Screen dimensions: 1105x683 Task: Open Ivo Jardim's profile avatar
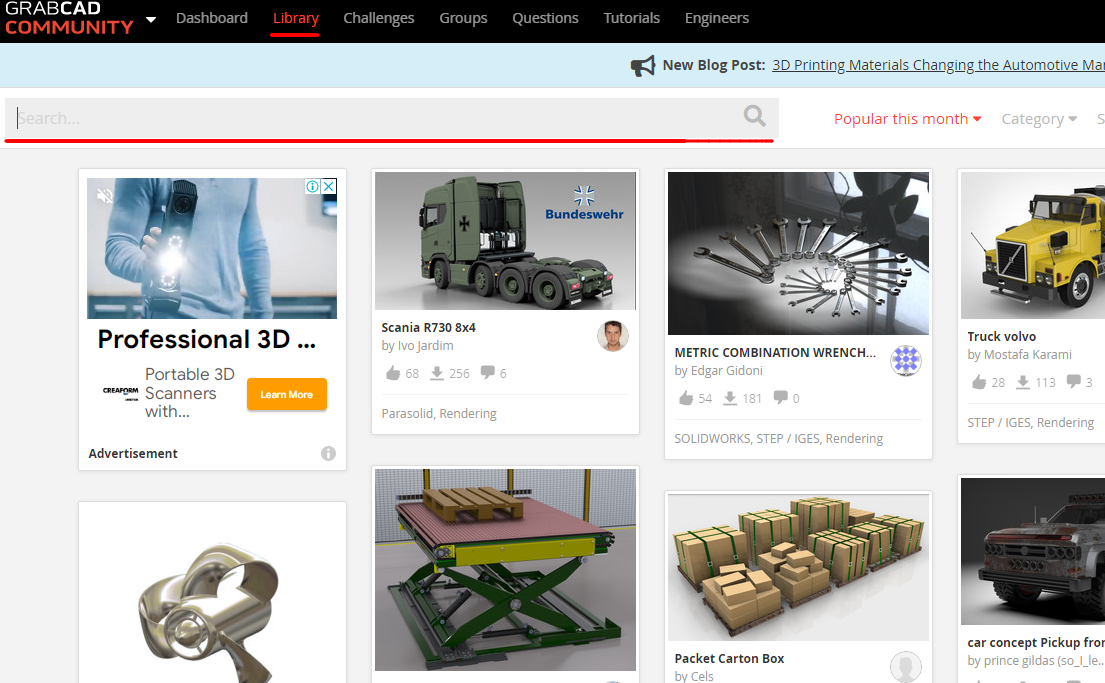[612, 336]
